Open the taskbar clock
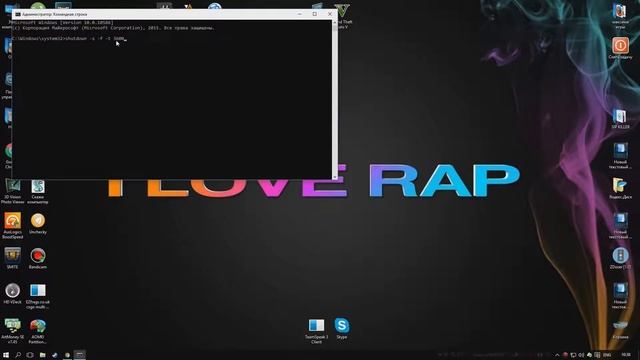 click(x=626, y=355)
